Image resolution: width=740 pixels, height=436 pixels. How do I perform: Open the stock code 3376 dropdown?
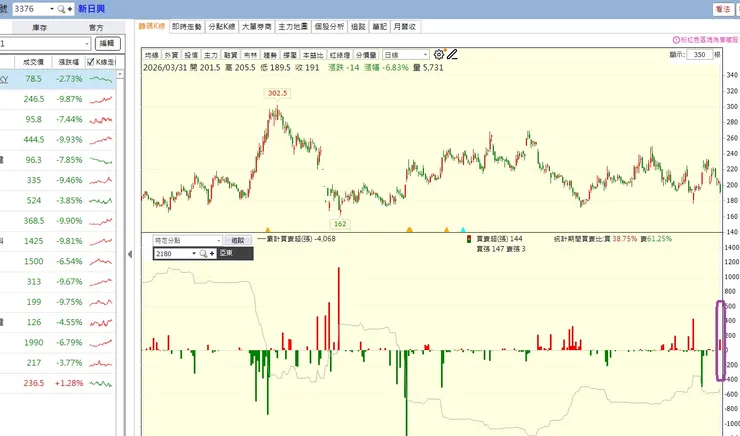[51, 9]
